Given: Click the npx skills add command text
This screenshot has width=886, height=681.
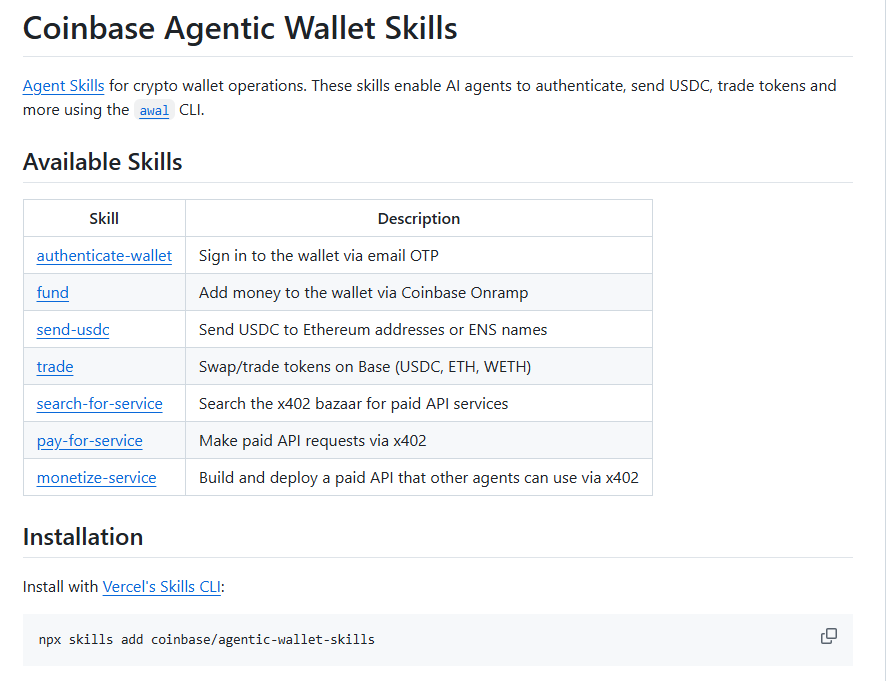Looking at the screenshot, I should 206,639.
